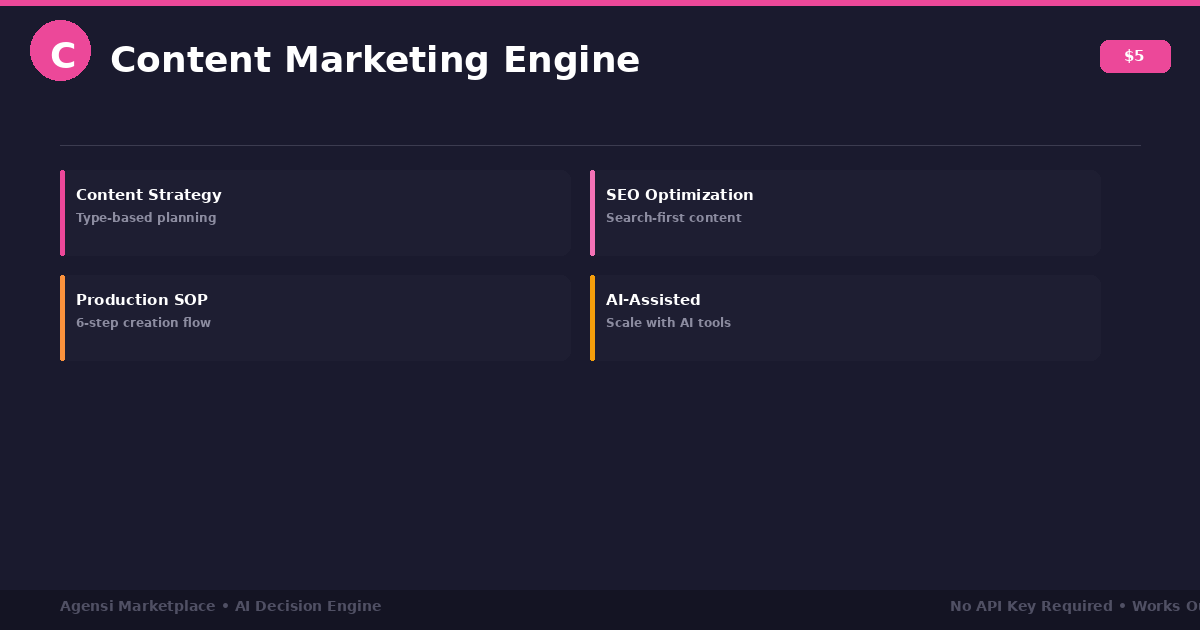The height and width of the screenshot is (630, 1200).
Task: Click the 'Scale with AI tools' text
Action: 668,323
